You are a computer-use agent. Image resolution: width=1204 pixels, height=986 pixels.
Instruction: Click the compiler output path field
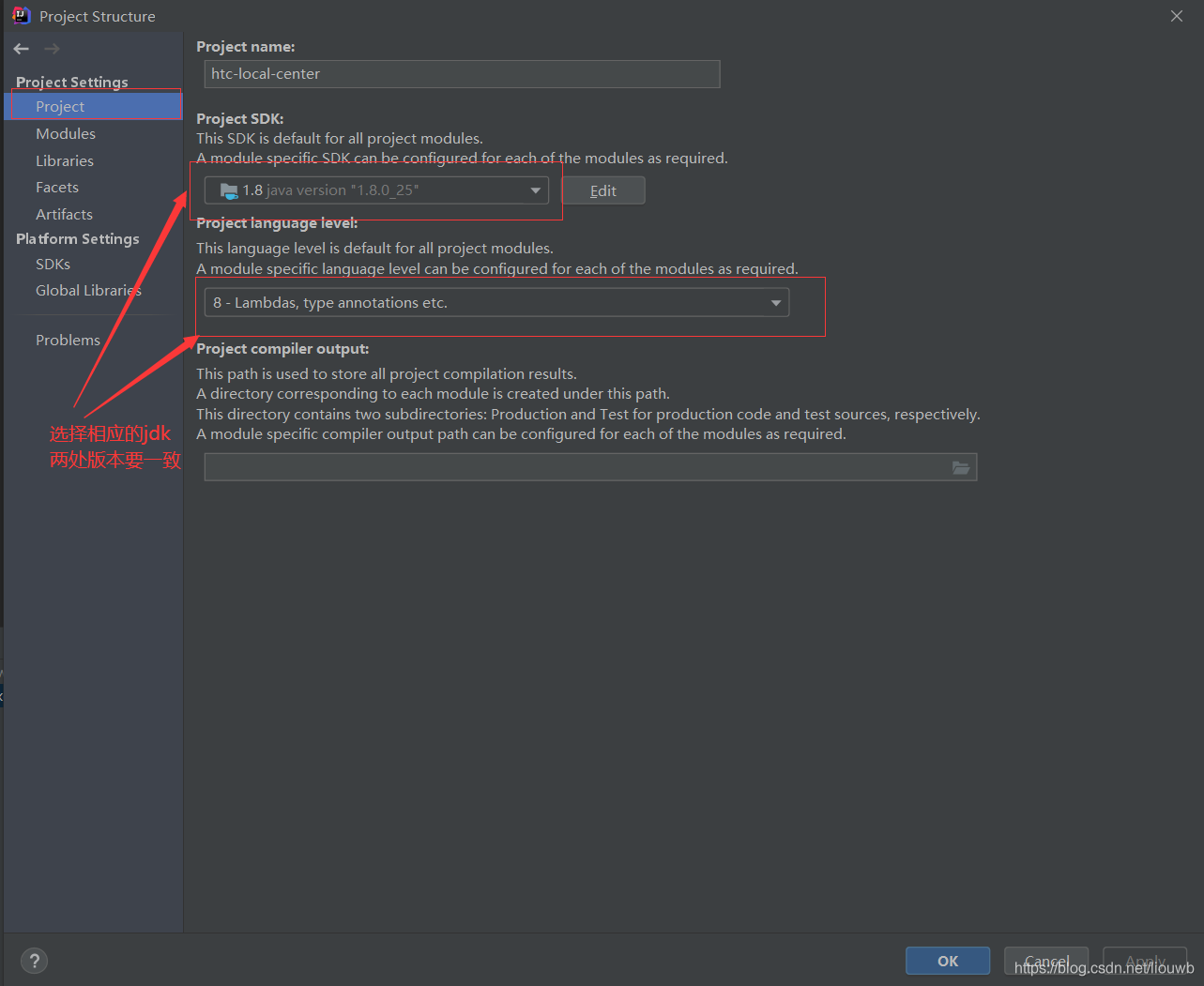pos(590,467)
